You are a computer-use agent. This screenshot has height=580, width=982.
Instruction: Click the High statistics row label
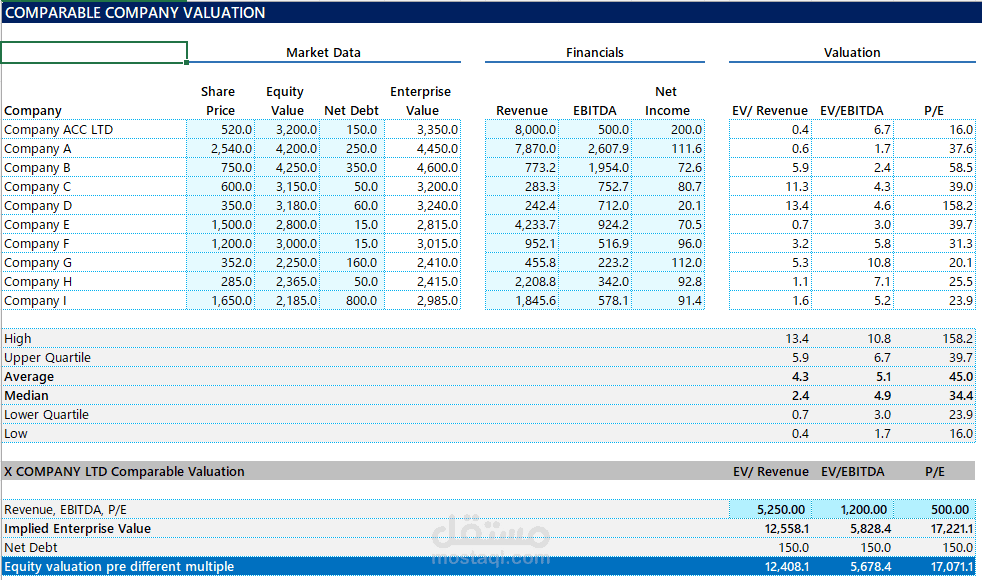tap(18, 339)
